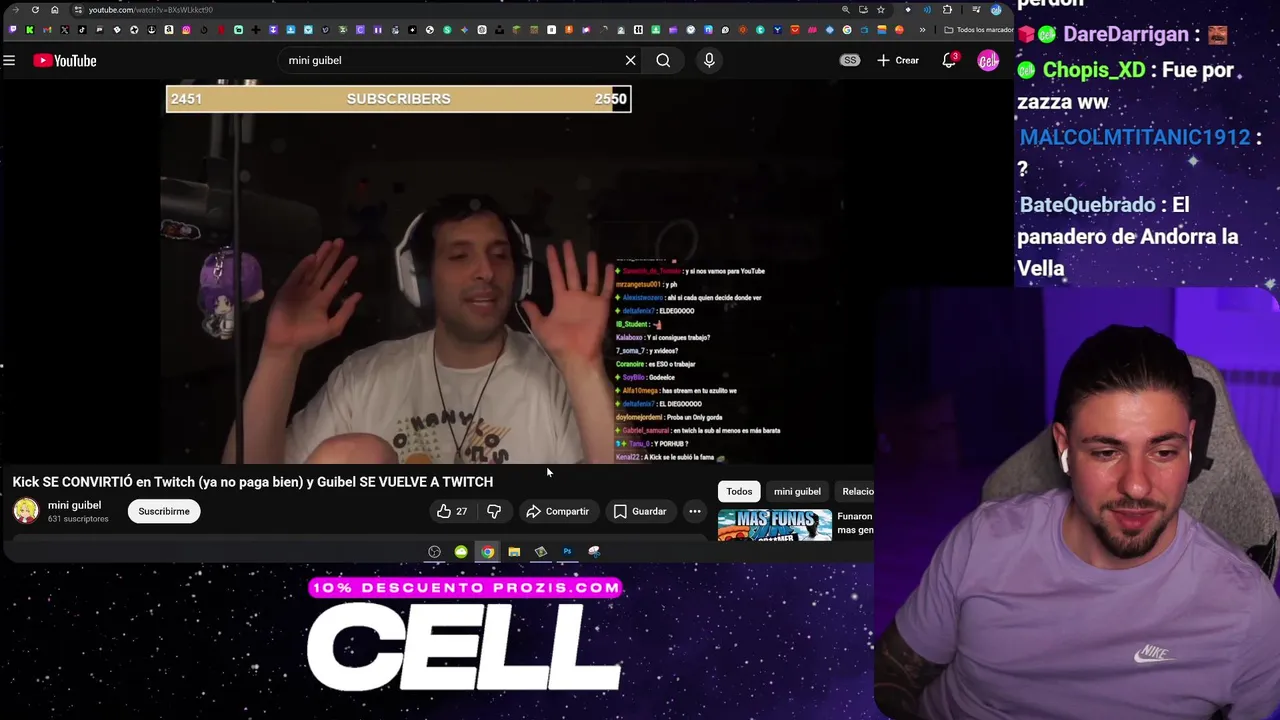This screenshot has height=720, width=1280.
Task: Subscribe with the Suscribirme button
Action: (x=164, y=511)
